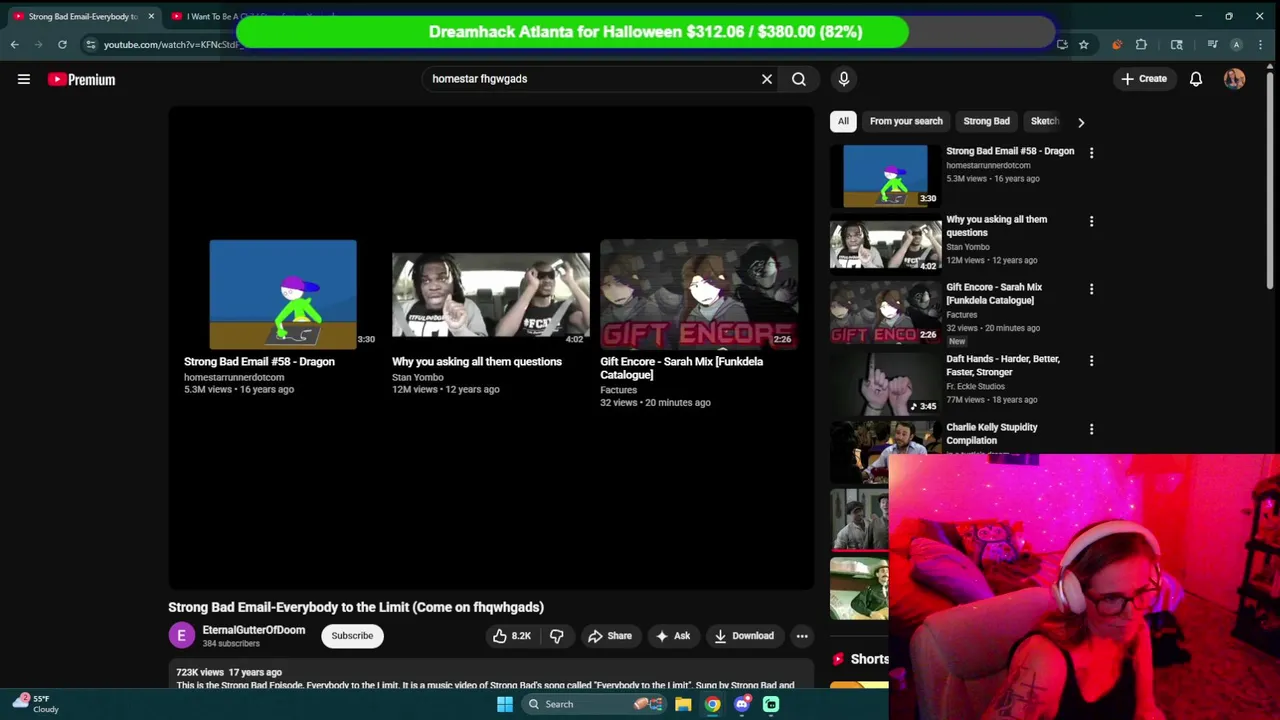The image size is (1280, 720).
Task: Share the video
Action: click(x=610, y=636)
